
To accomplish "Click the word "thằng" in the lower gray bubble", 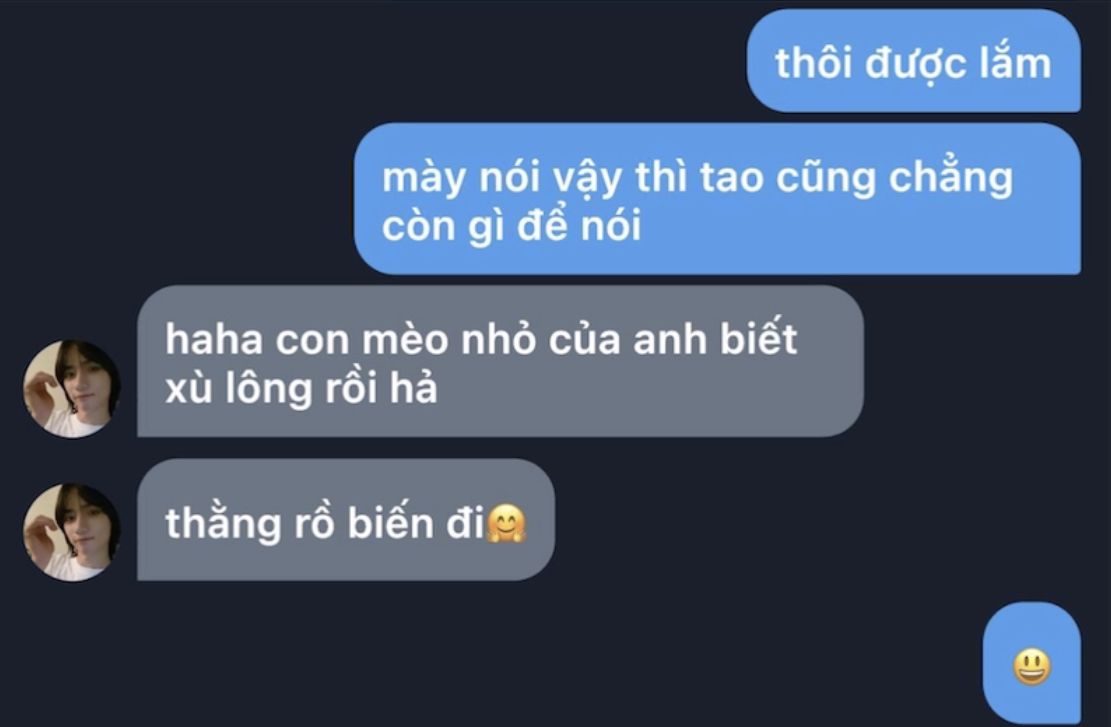I will pyautogui.click(x=223, y=524).
